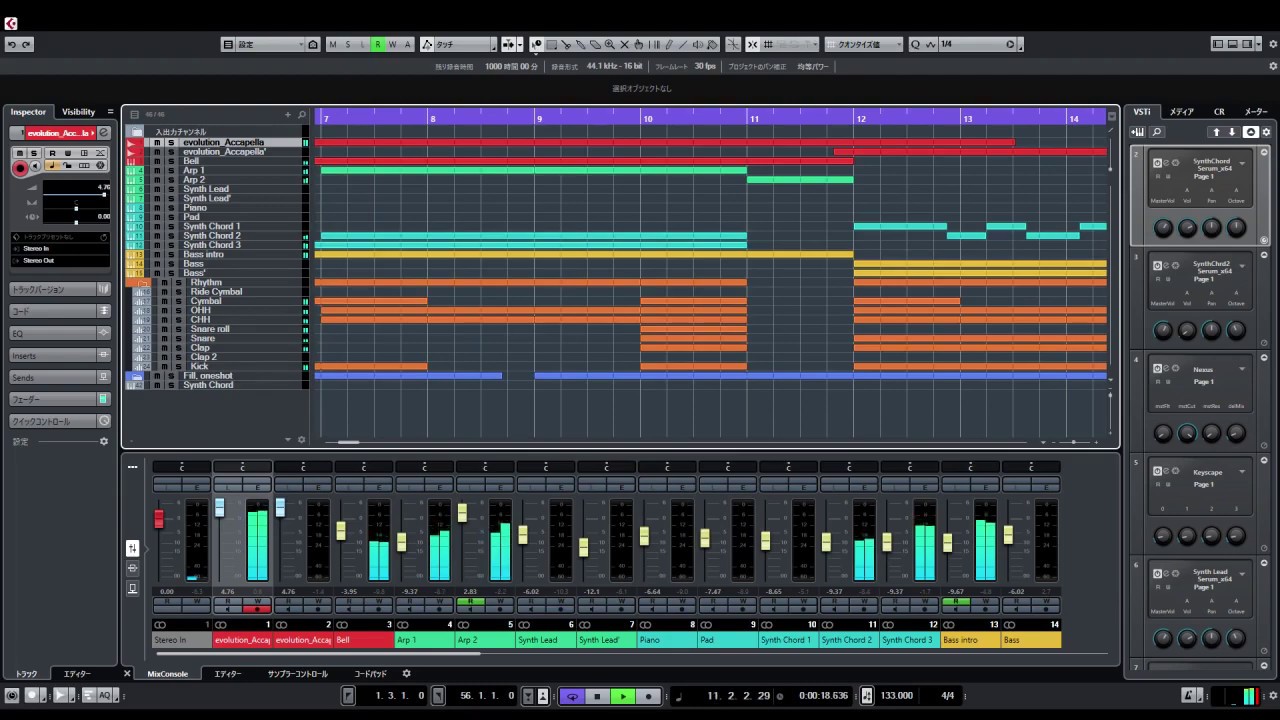
Task: Mute the Bell track
Action: (157, 161)
